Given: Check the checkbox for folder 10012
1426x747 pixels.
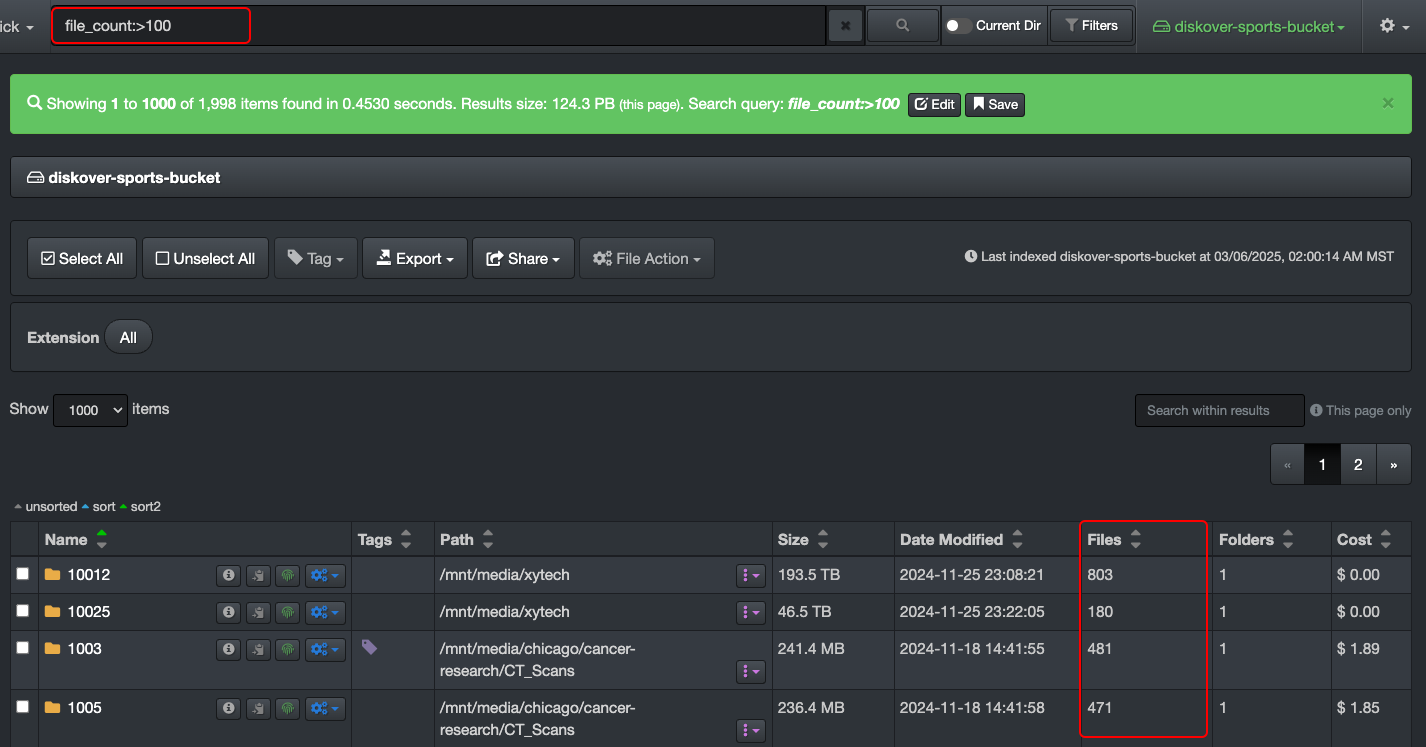Looking at the screenshot, I should click(23, 574).
